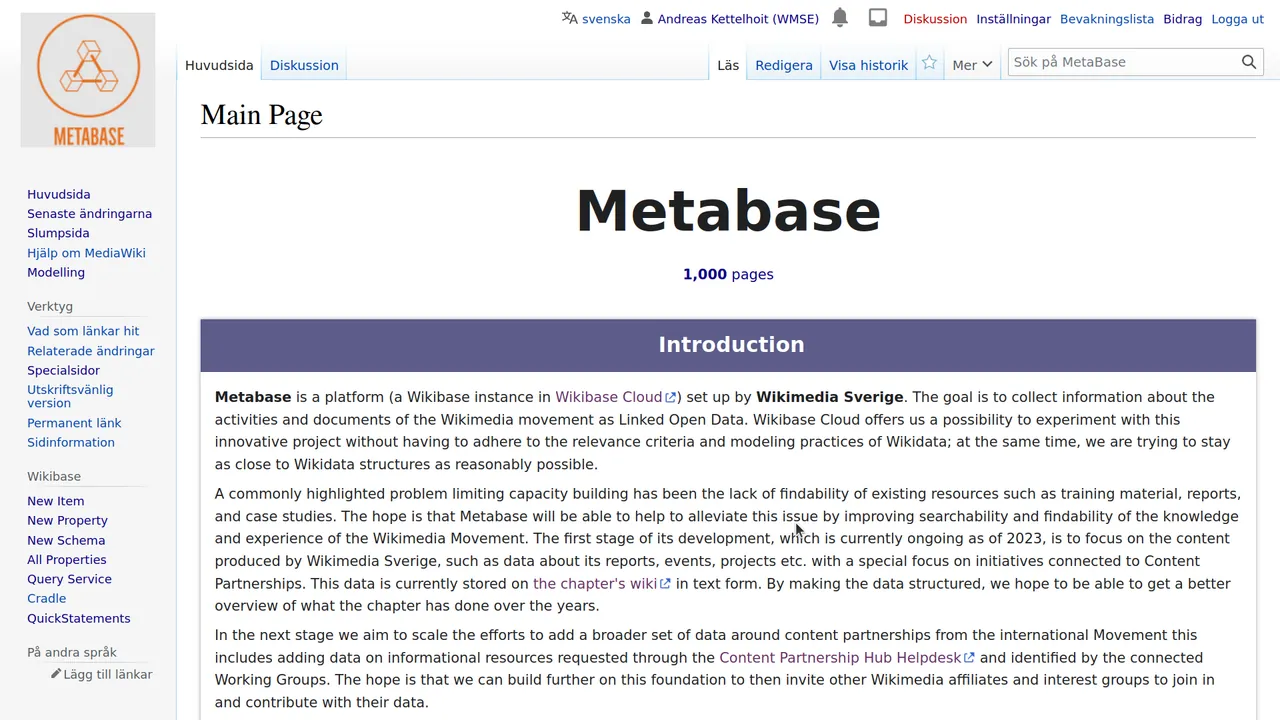Click the 1,000 pages count link
Viewport: 1280px width, 720px height.
(728, 274)
